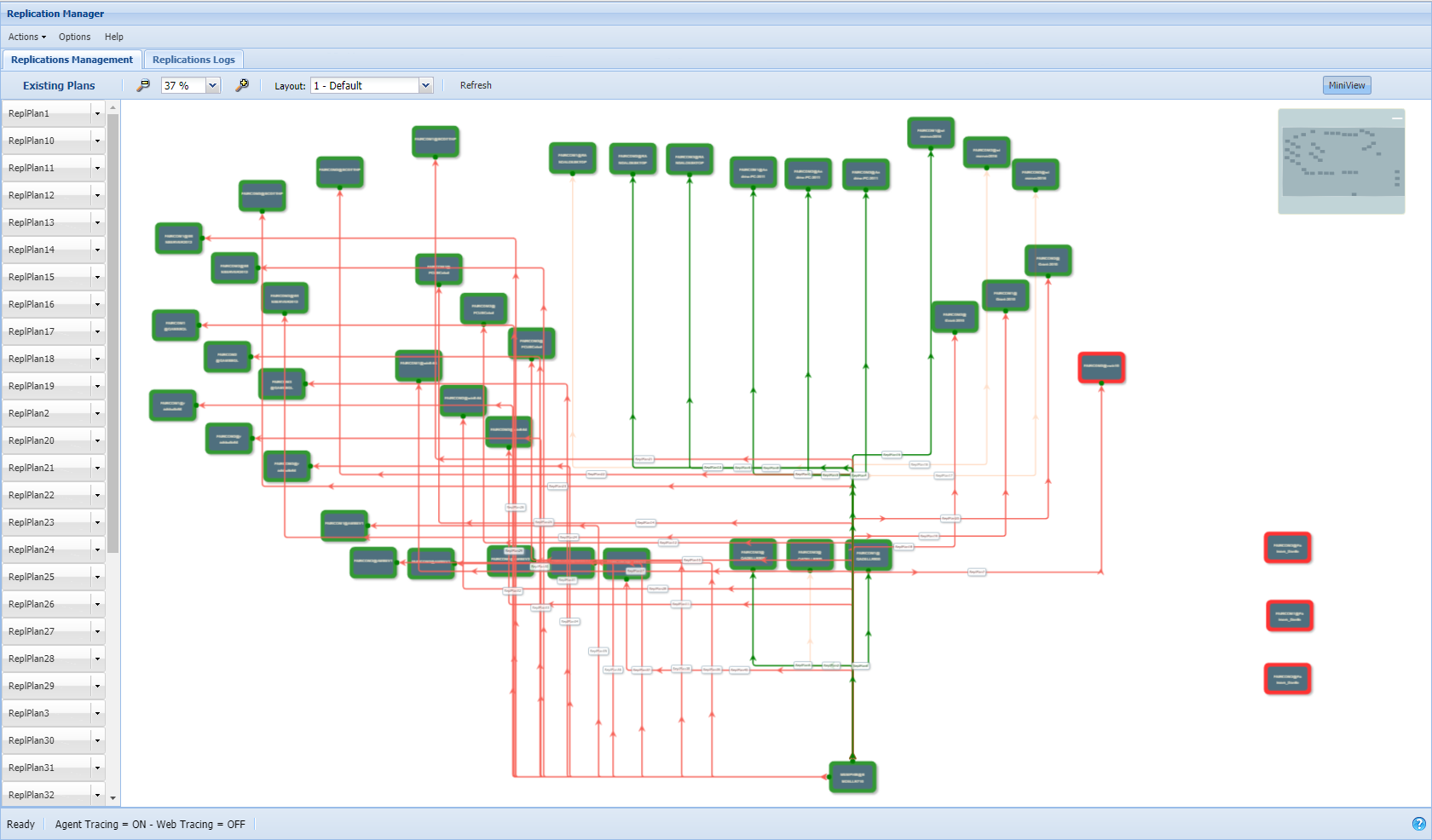Select the red-bordered node with an incoming arrow

(x=1101, y=367)
